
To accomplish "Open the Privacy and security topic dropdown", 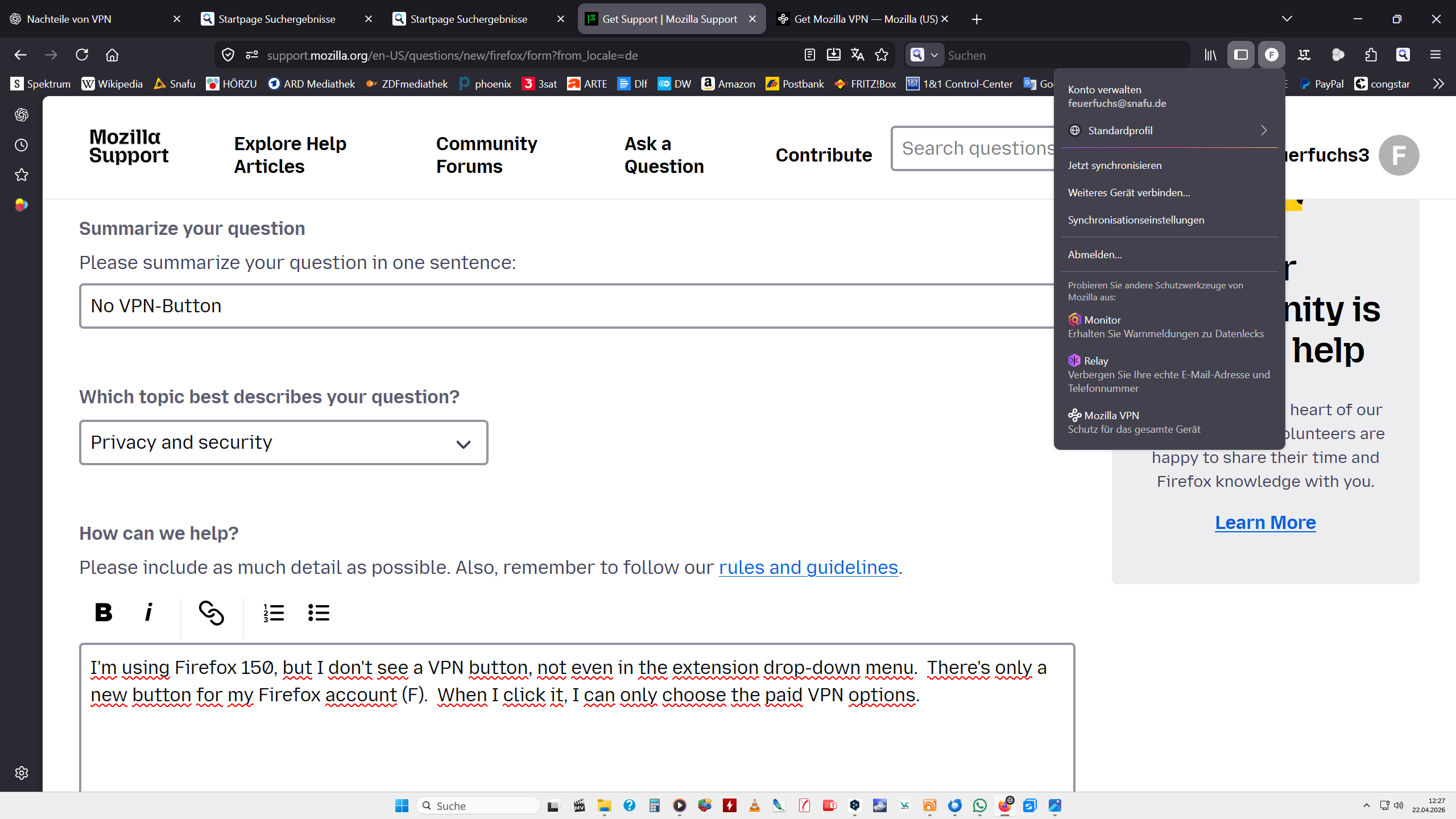I will pyautogui.click(x=283, y=442).
